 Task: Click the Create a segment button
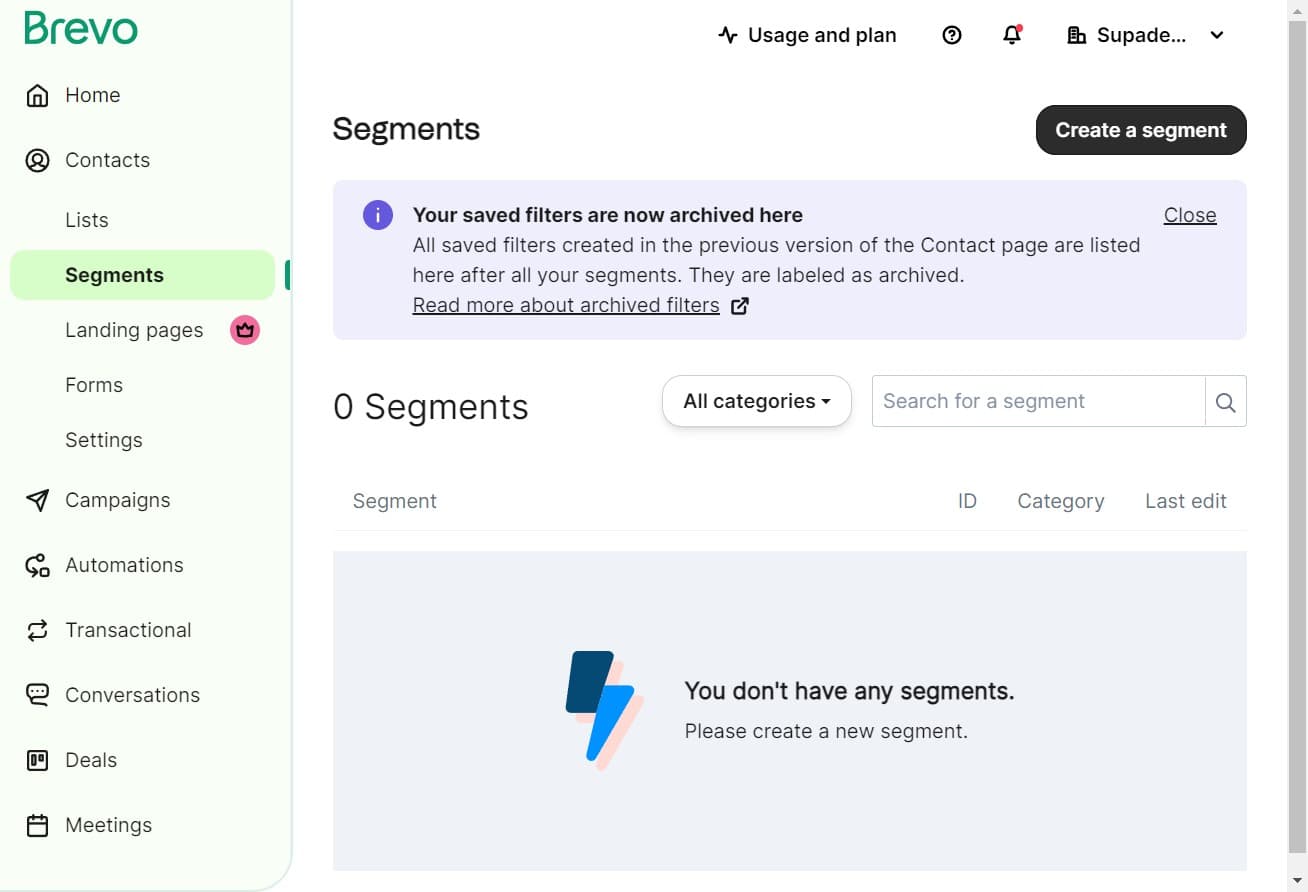(x=1140, y=130)
